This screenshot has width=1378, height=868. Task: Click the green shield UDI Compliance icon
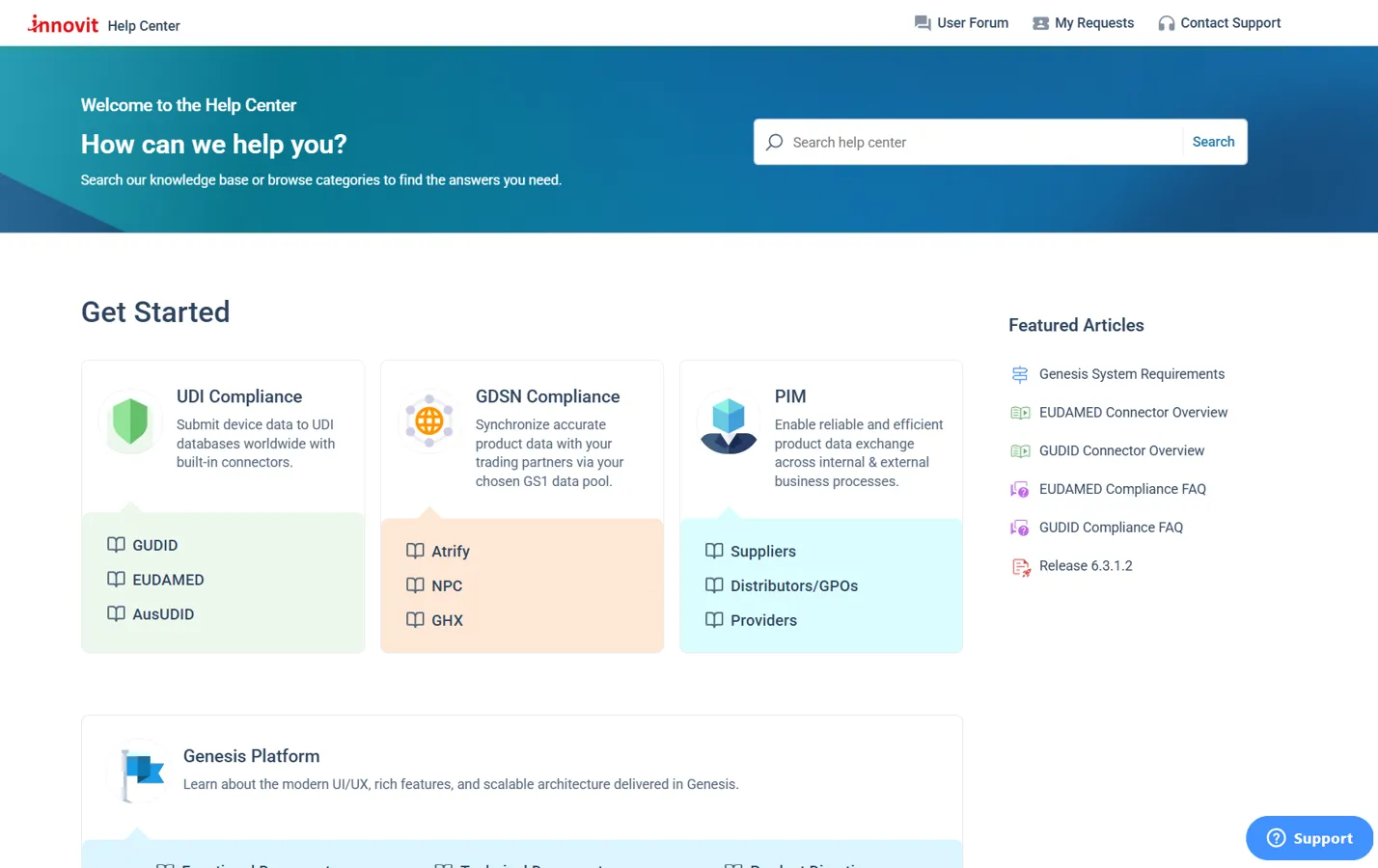click(x=130, y=422)
